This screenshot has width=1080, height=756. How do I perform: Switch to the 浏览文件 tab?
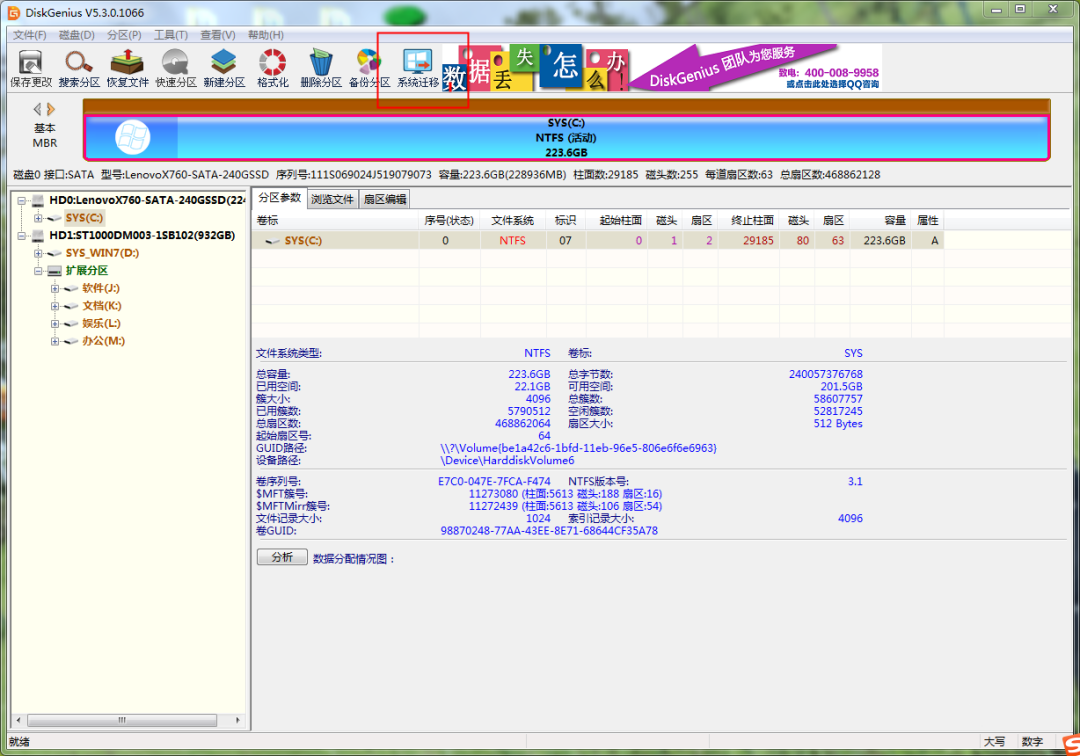[x=332, y=199]
